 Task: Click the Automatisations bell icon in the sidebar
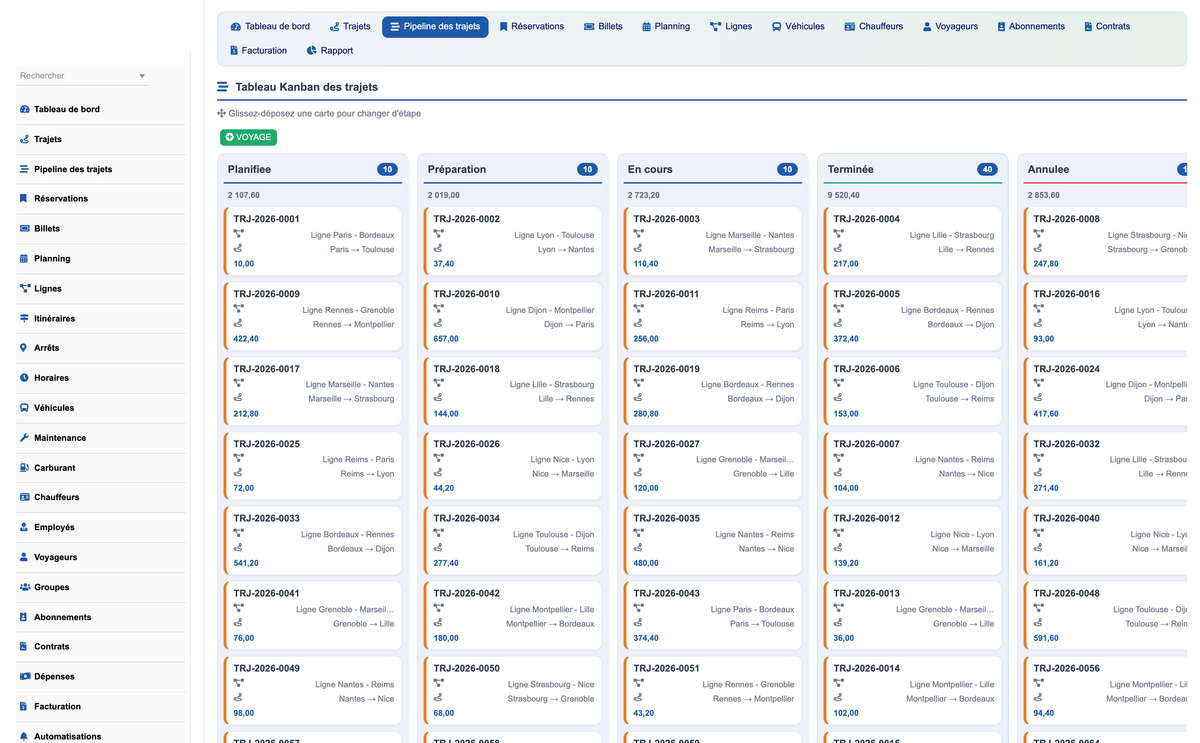pos(24,736)
